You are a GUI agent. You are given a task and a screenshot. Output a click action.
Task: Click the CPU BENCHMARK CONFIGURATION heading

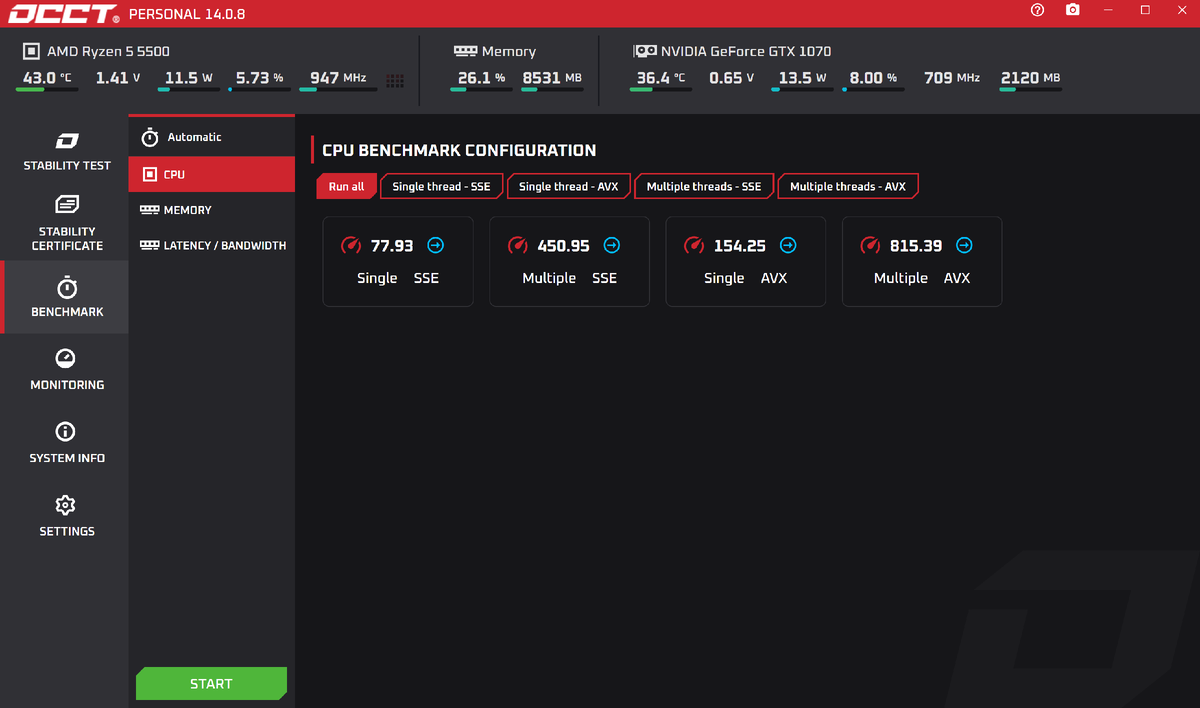[459, 150]
